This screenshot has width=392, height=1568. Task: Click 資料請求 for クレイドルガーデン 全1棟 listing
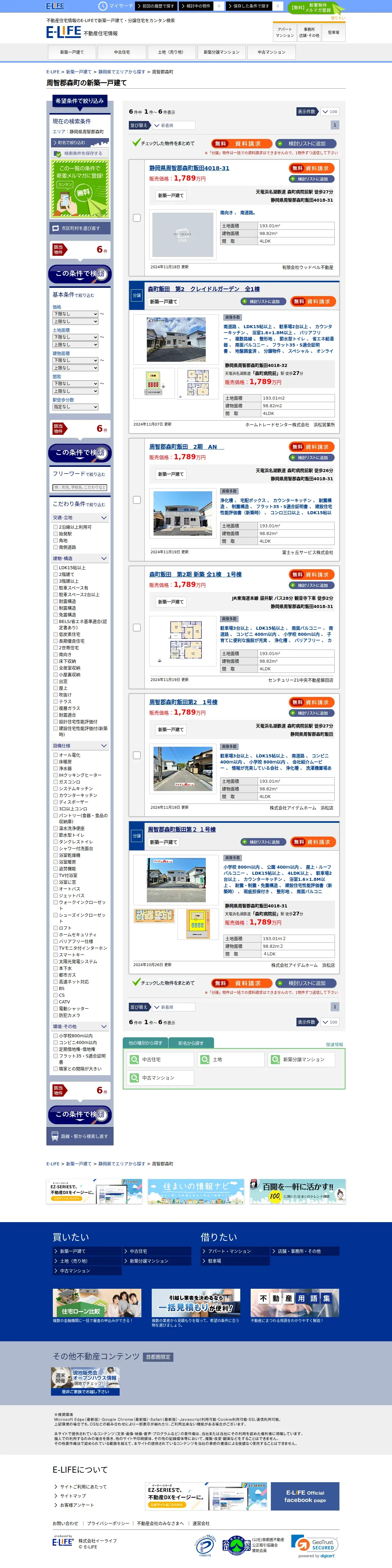(x=312, y=301)
